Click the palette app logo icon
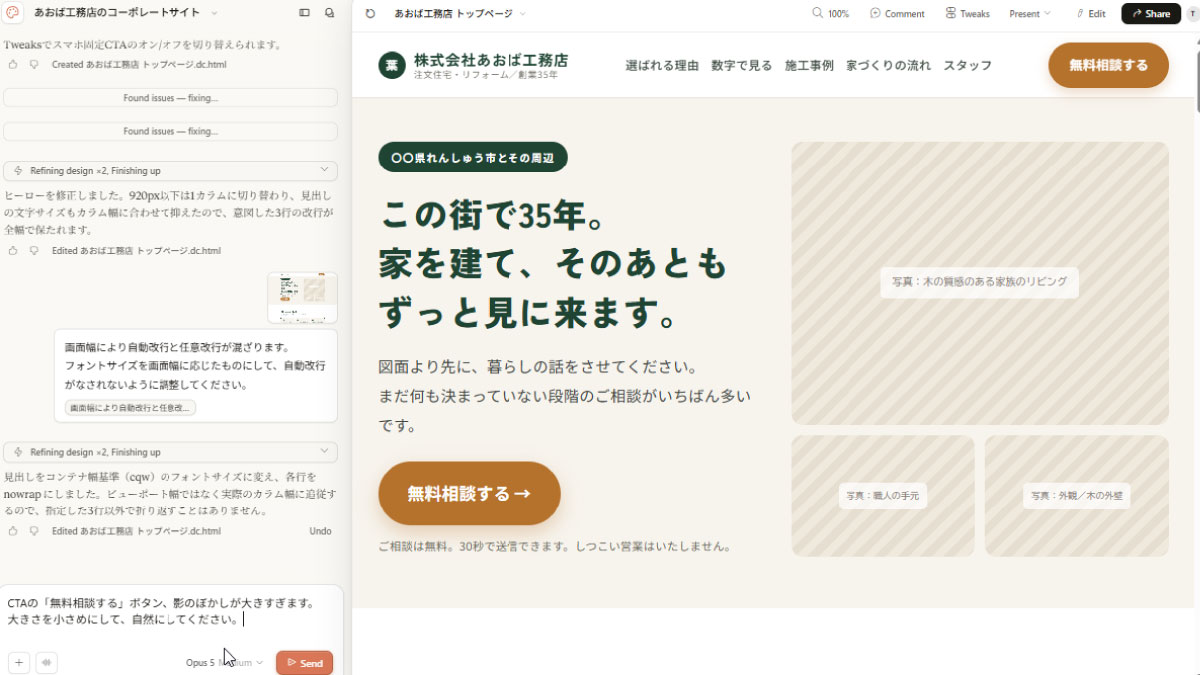Viewport: 1200px width, 675px height. 13,13
